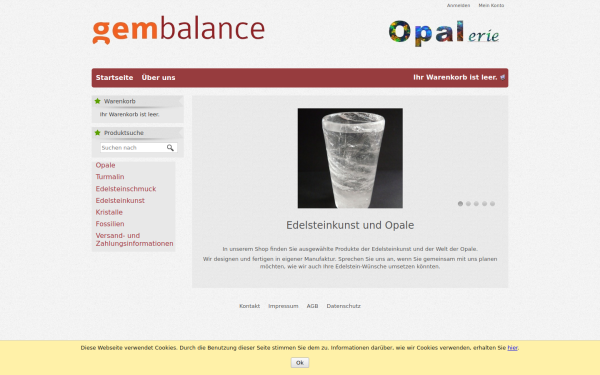The width and height of the screenshot is (600, 375).
Task: Open the Fossilien category
Action: tap(110, 224)
